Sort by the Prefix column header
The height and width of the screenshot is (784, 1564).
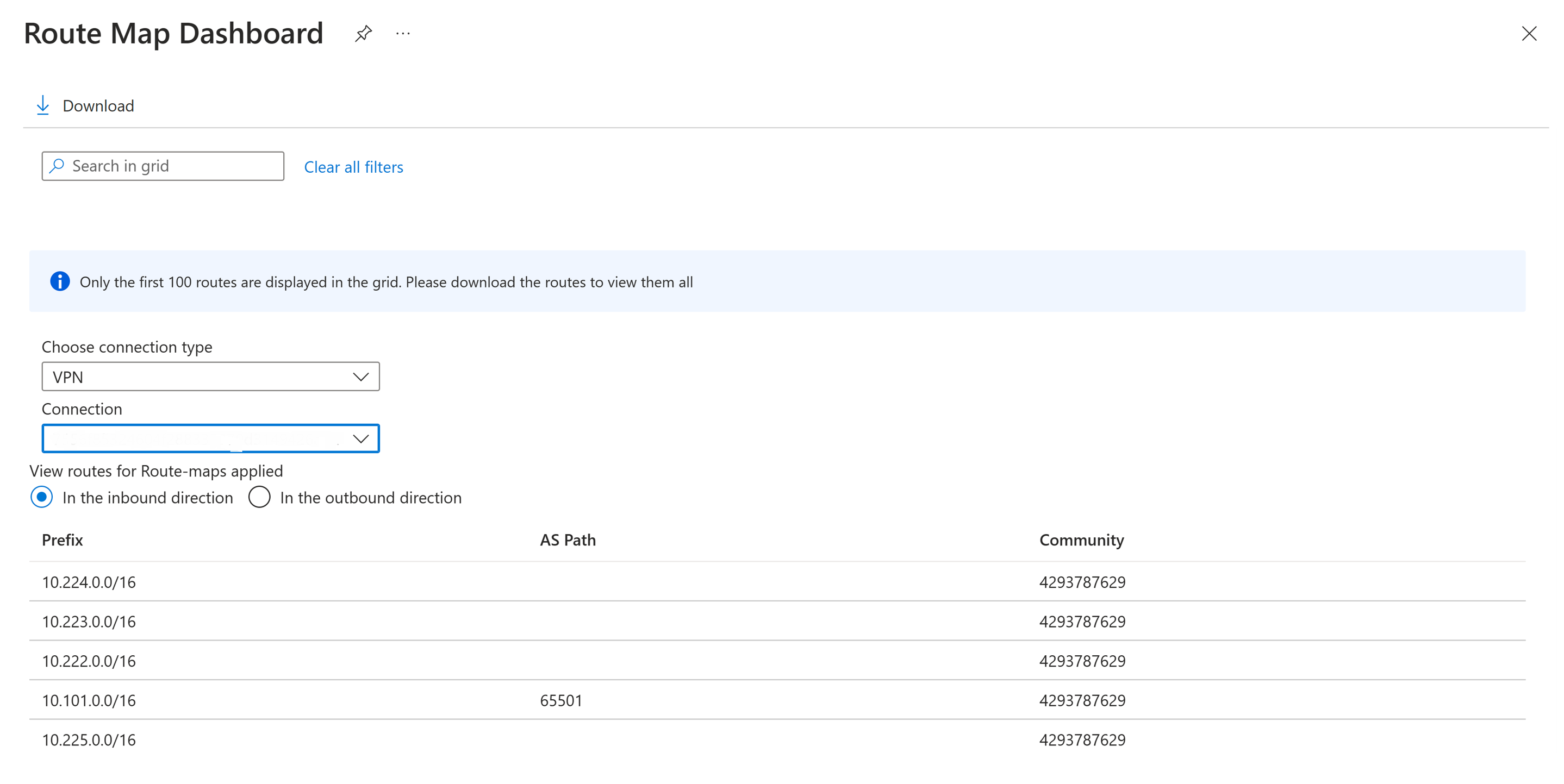63,540
